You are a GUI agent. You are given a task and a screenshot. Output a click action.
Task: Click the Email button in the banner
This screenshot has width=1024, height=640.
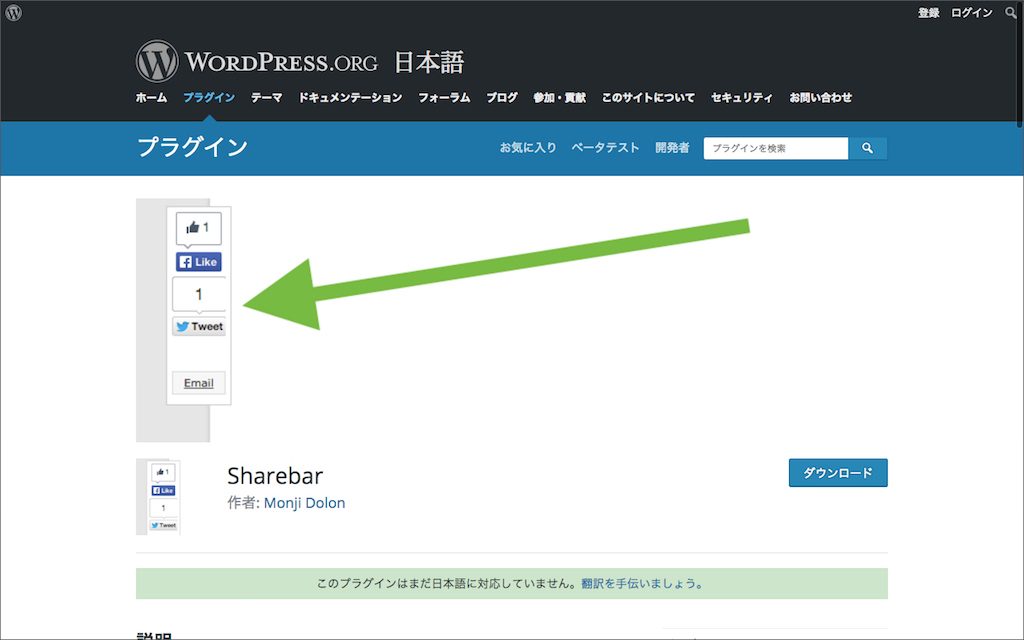click(199, 383)
